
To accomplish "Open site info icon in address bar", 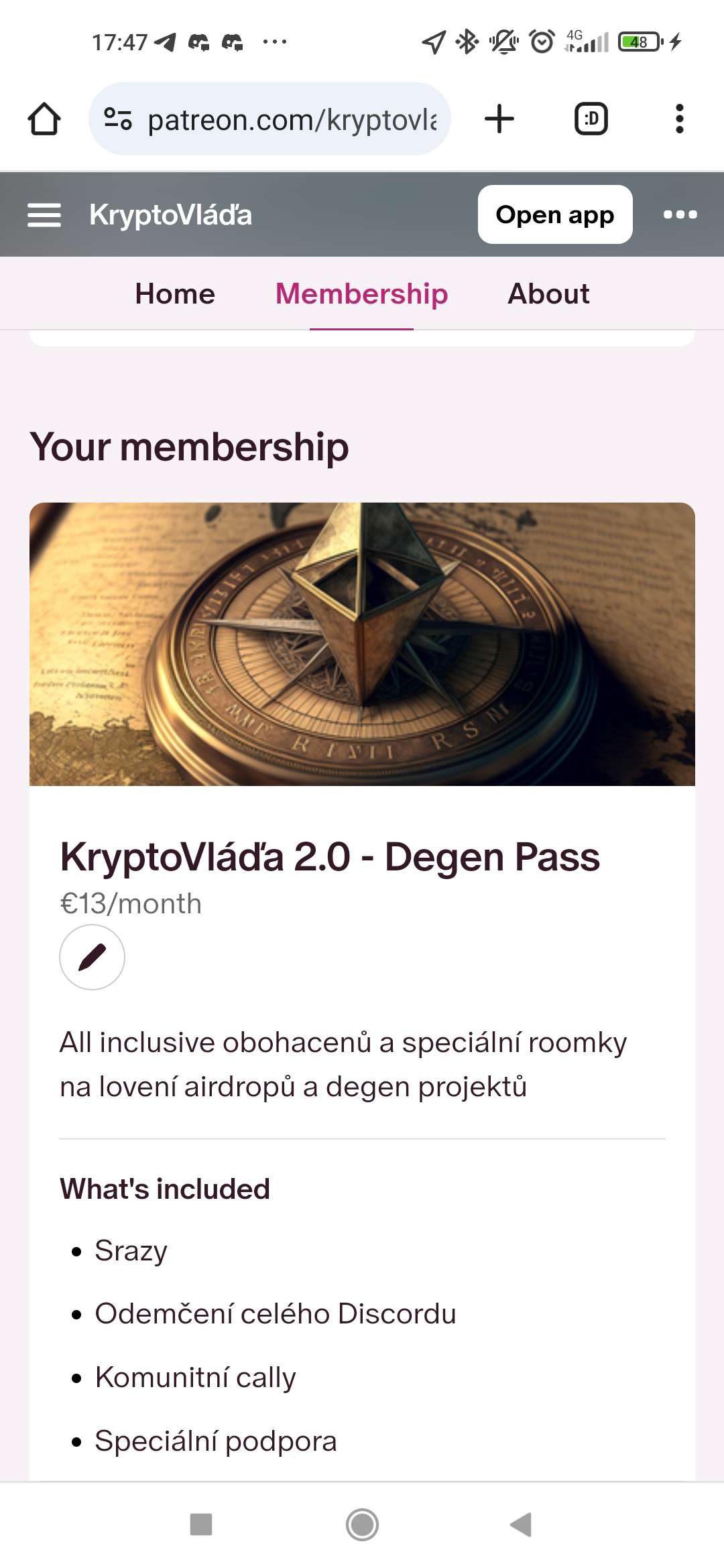I will [x=118, y=119].
